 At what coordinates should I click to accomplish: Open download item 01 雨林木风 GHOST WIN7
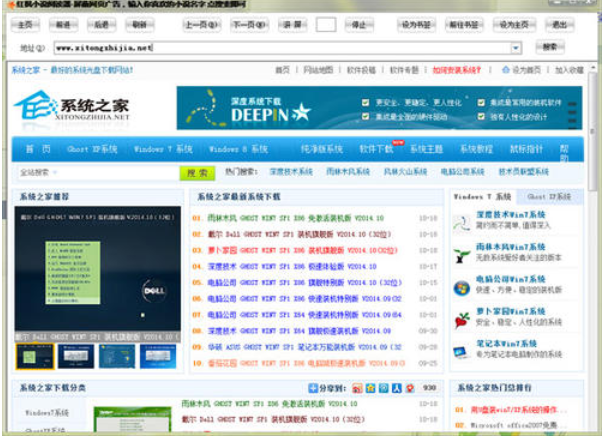pyautogui.click(x=295, y=218)
